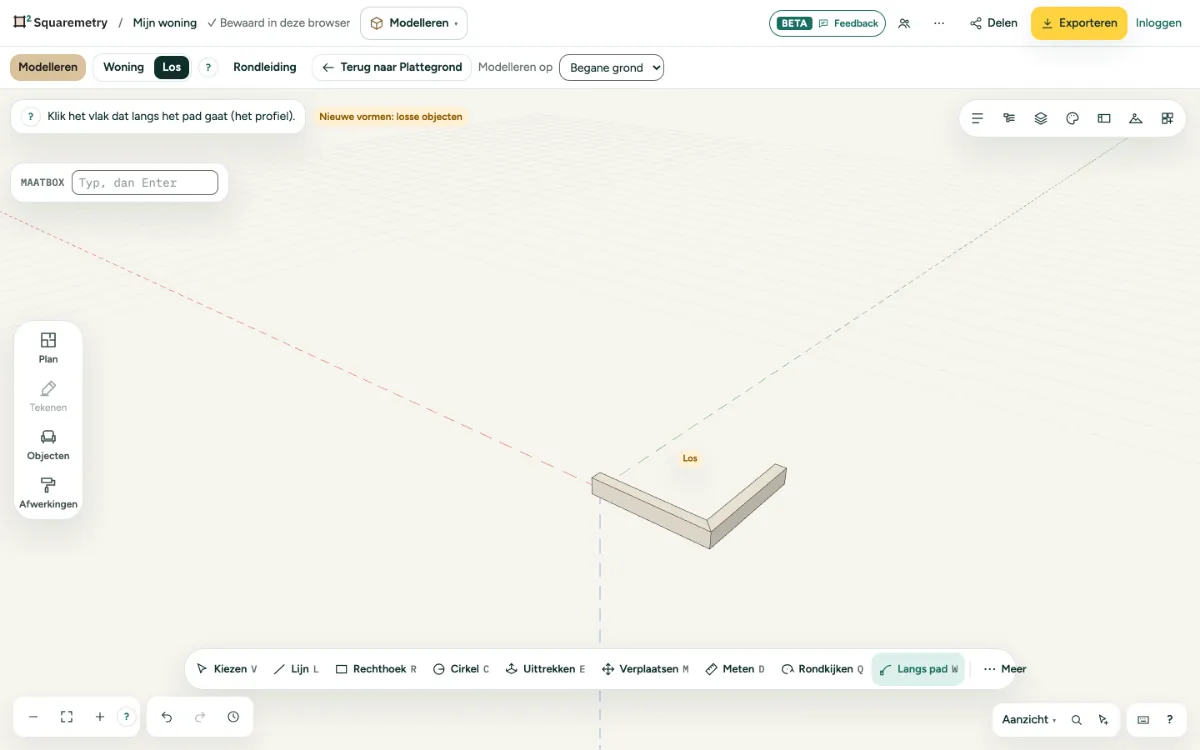The height and width of the screenshot is (750, 1200).
Task: Click the three-lines list icon
Action: coord(977,118)
